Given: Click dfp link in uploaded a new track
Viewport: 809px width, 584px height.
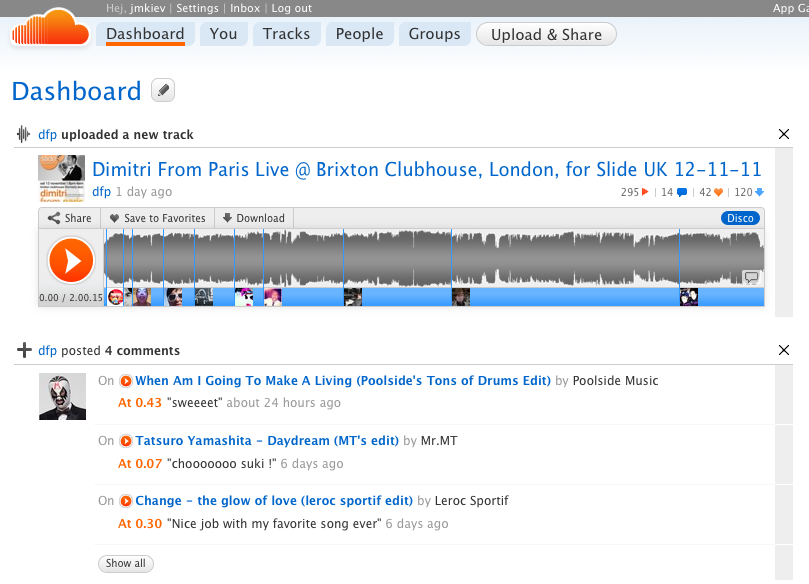Looking at the screenshot, I should [47, 135].
